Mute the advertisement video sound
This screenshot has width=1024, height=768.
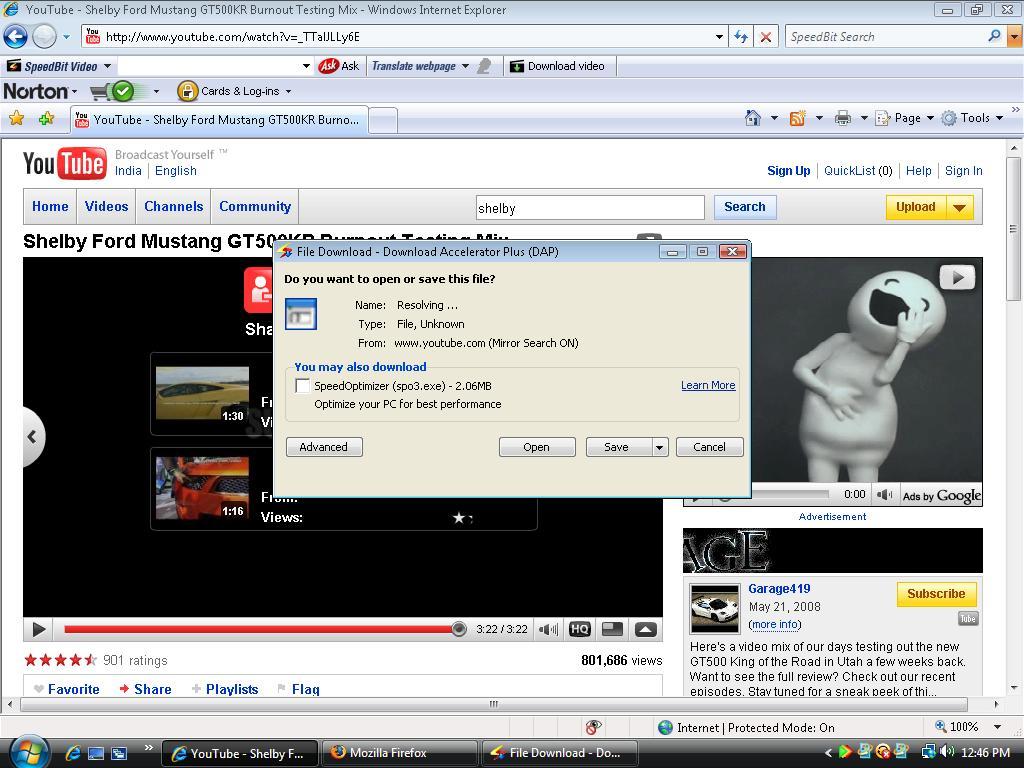(x=885, y=494)
